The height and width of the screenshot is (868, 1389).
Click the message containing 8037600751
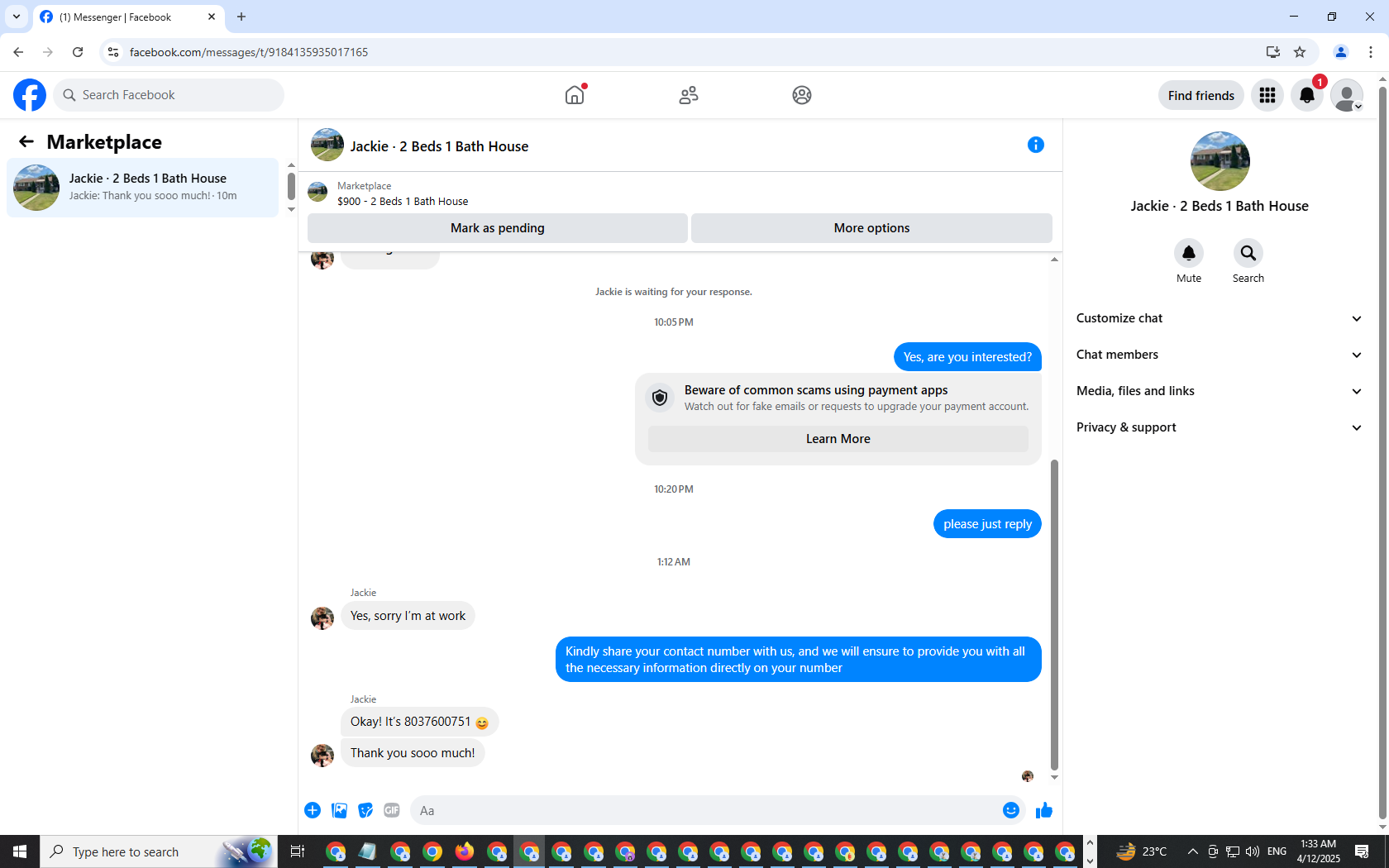pyautogui.click(x=419, y=722)
